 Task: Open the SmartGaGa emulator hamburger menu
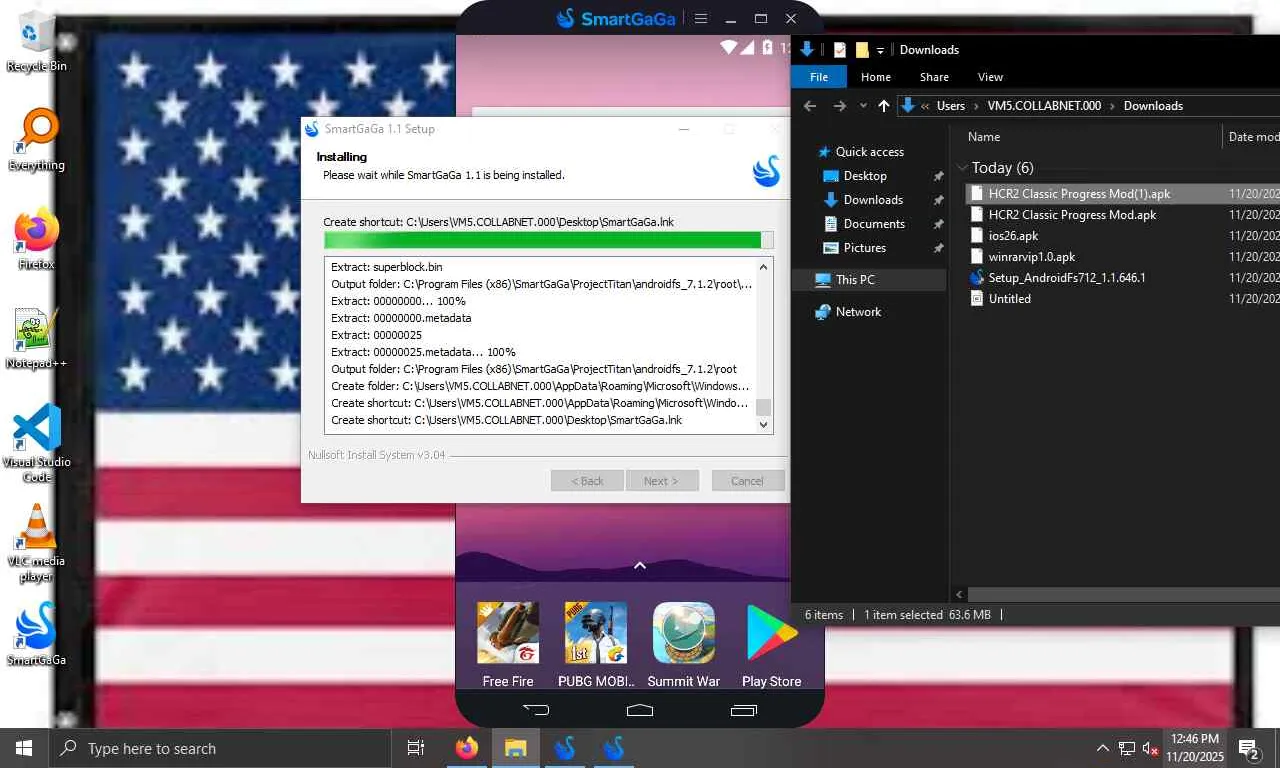point(701,19)
